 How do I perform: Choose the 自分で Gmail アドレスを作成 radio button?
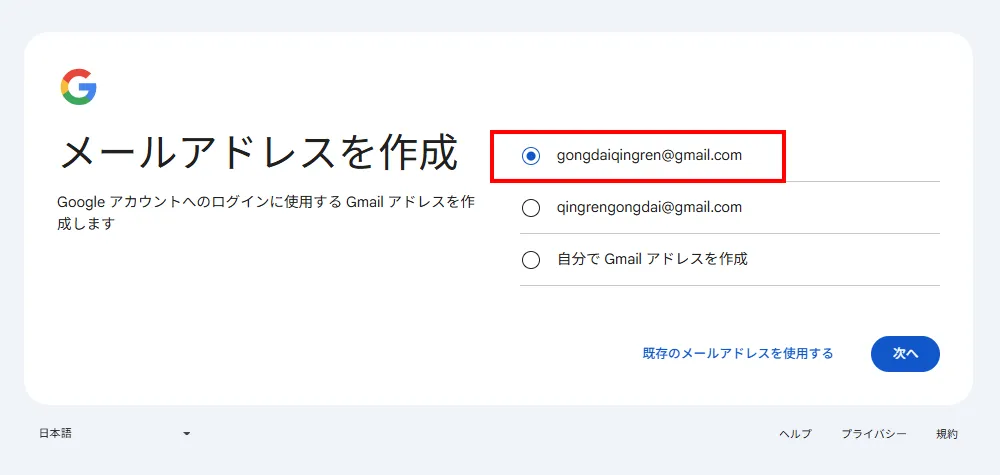tap(531, 260)
